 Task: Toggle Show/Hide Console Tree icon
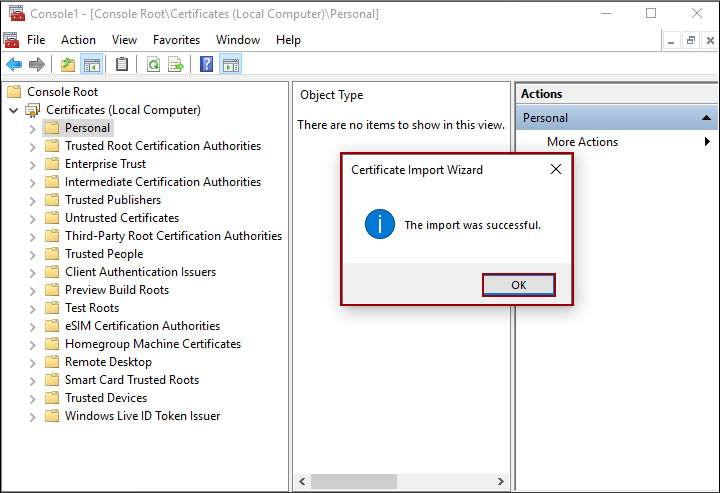coord(92,65)
